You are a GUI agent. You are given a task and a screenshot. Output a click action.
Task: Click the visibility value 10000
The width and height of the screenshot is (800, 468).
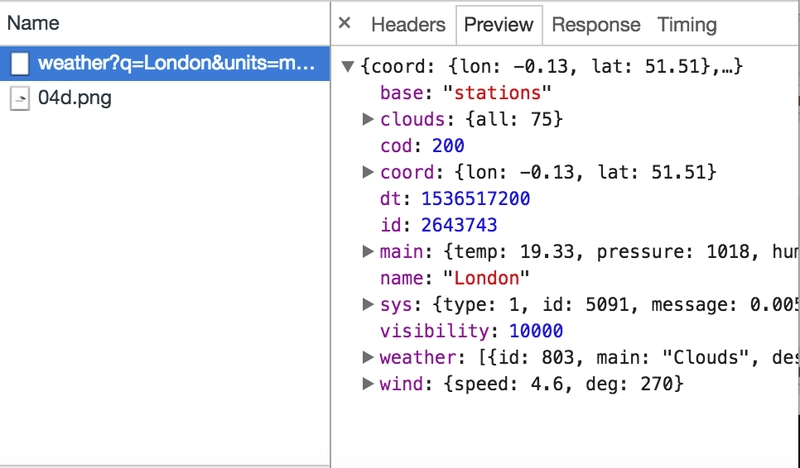(536, 331)
